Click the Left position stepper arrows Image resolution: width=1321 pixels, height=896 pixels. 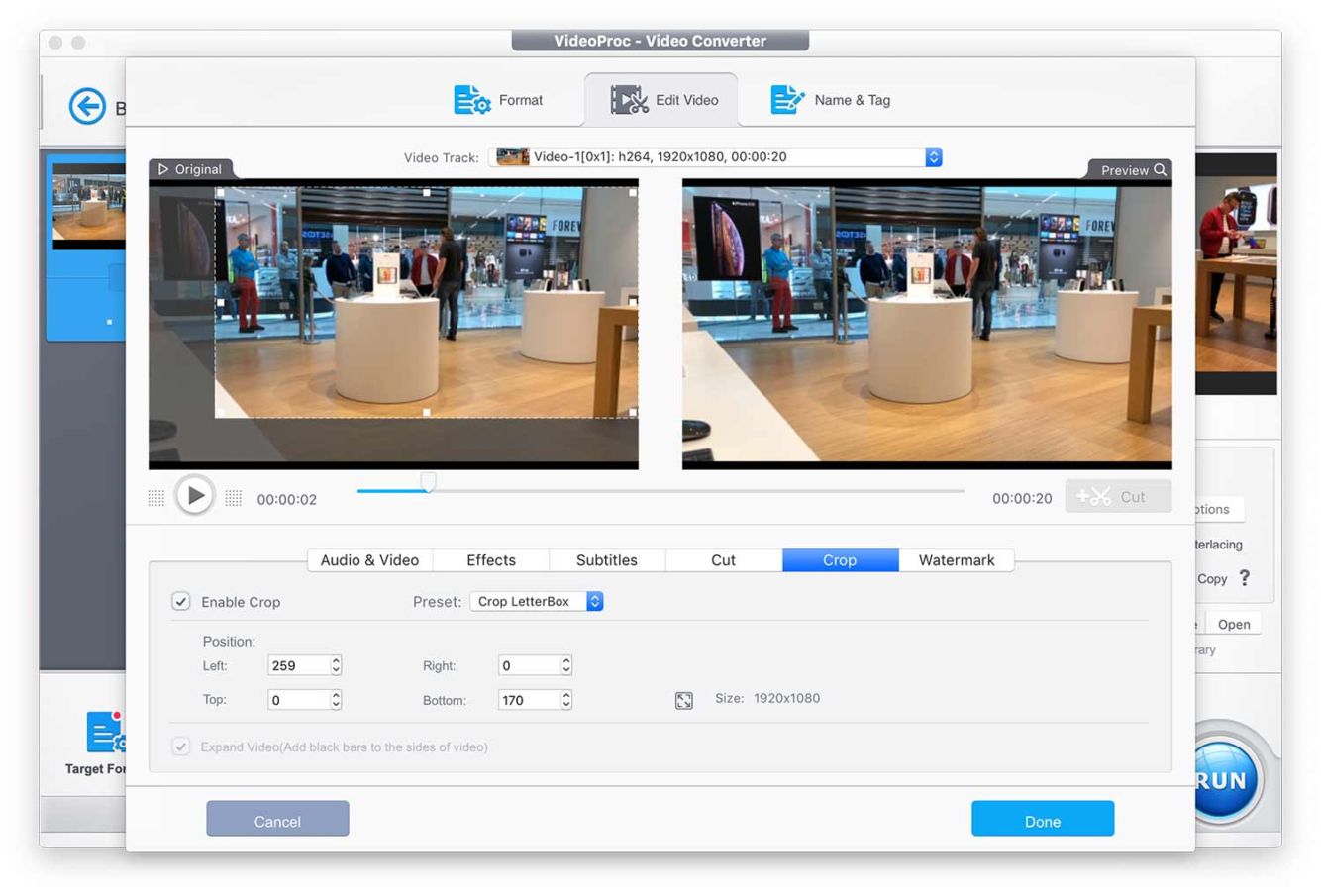click(336, 666)
